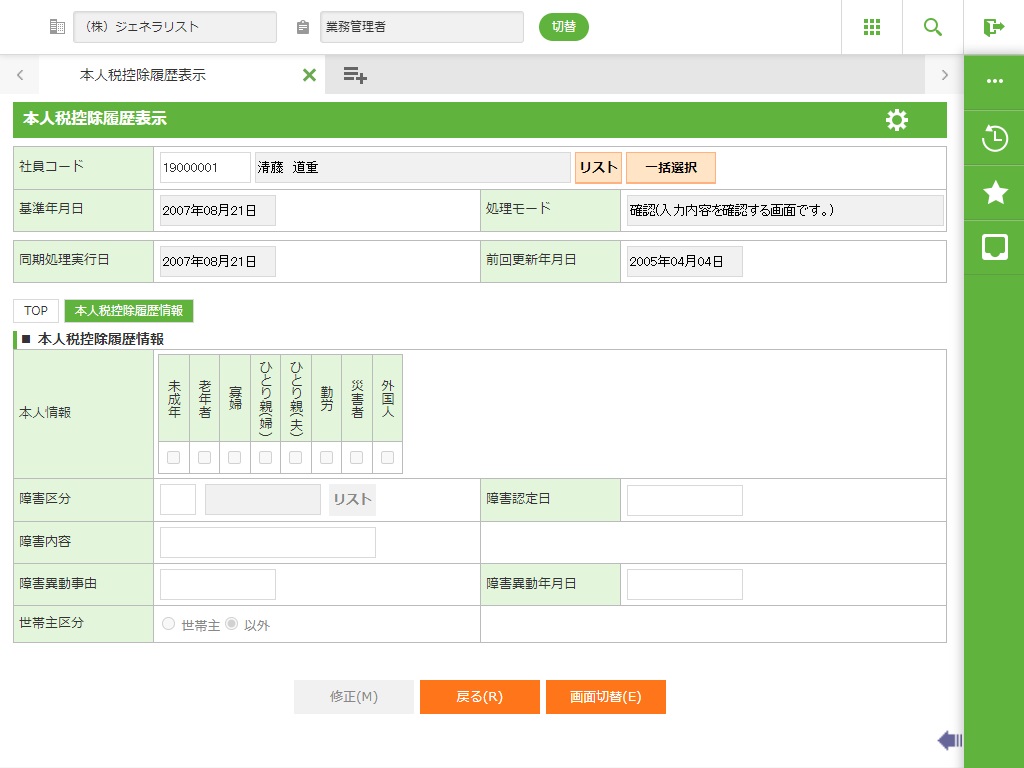The height and width of the screenshot is (768, 1024).
Task: Open the history clock icon in sidebar
Action: (994, 139)
